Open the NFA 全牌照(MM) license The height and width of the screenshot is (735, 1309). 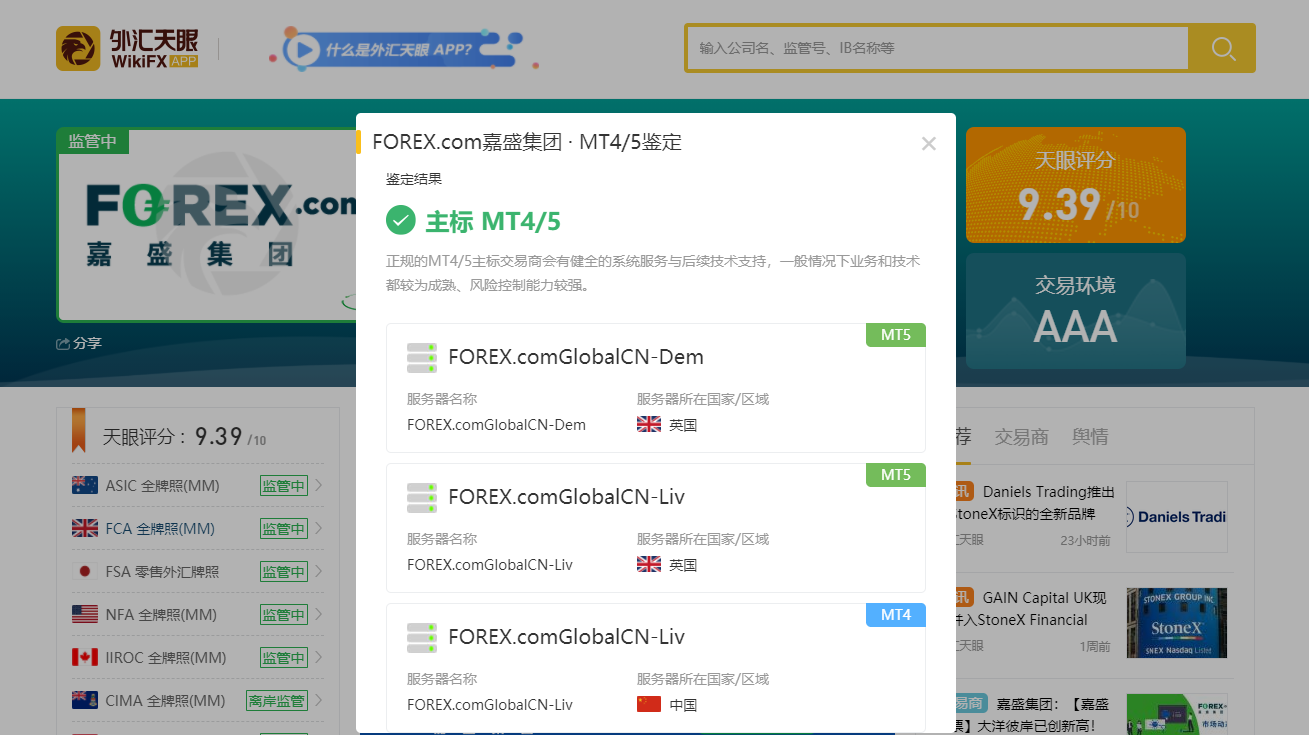pyautogui.click(x=160, y=615)
